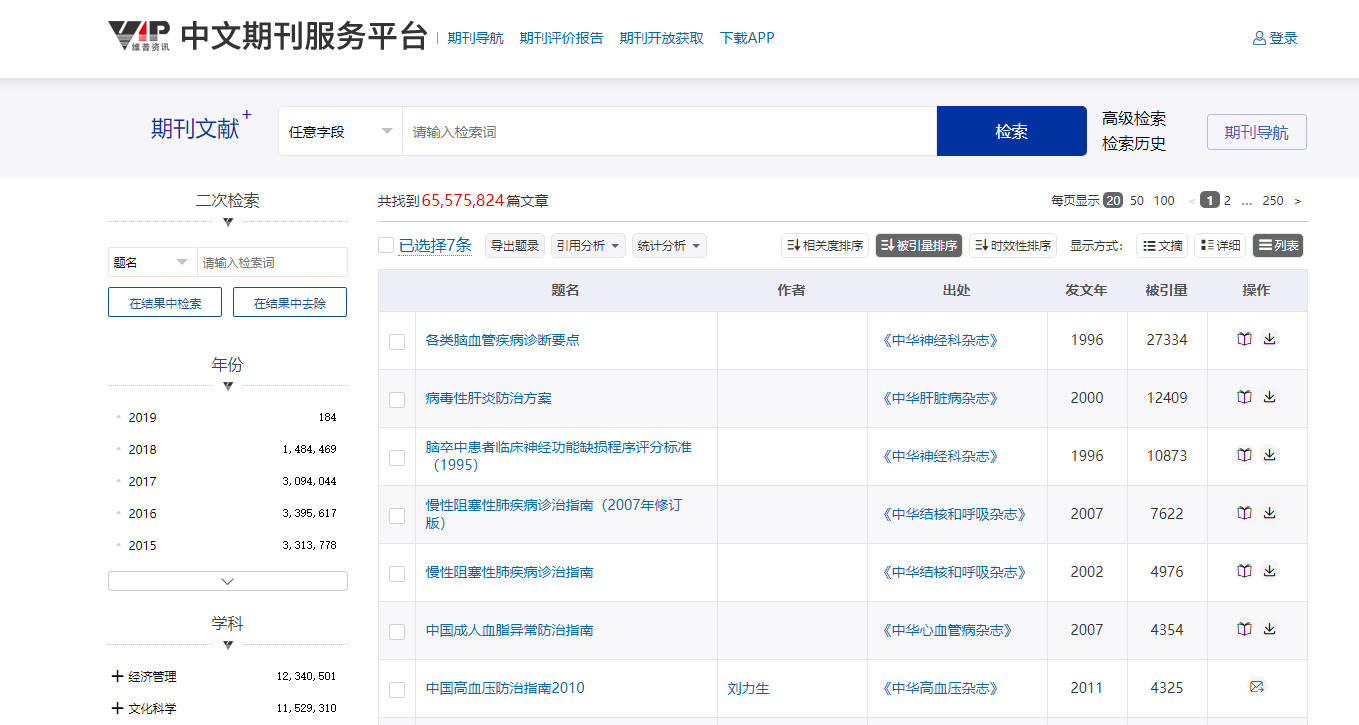Collapse the 二次检索 section triangle

point(228,222)
